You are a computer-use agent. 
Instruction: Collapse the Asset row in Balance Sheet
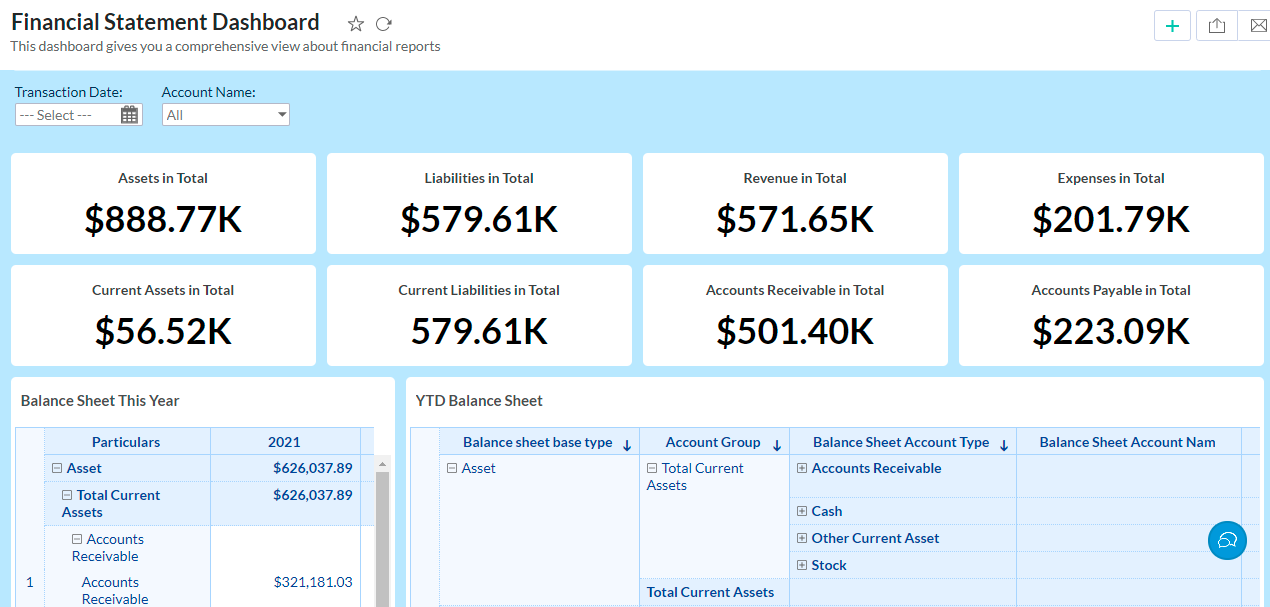click(x=57, y=468)
